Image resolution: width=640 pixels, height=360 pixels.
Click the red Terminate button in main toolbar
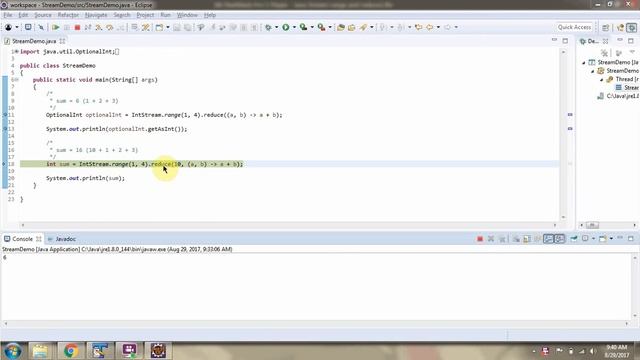click(x=77, y=27)
